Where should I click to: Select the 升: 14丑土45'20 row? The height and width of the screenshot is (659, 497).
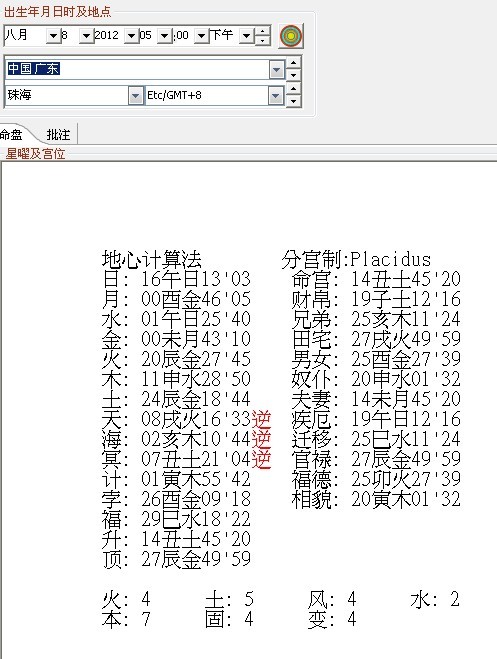[176, 539]
